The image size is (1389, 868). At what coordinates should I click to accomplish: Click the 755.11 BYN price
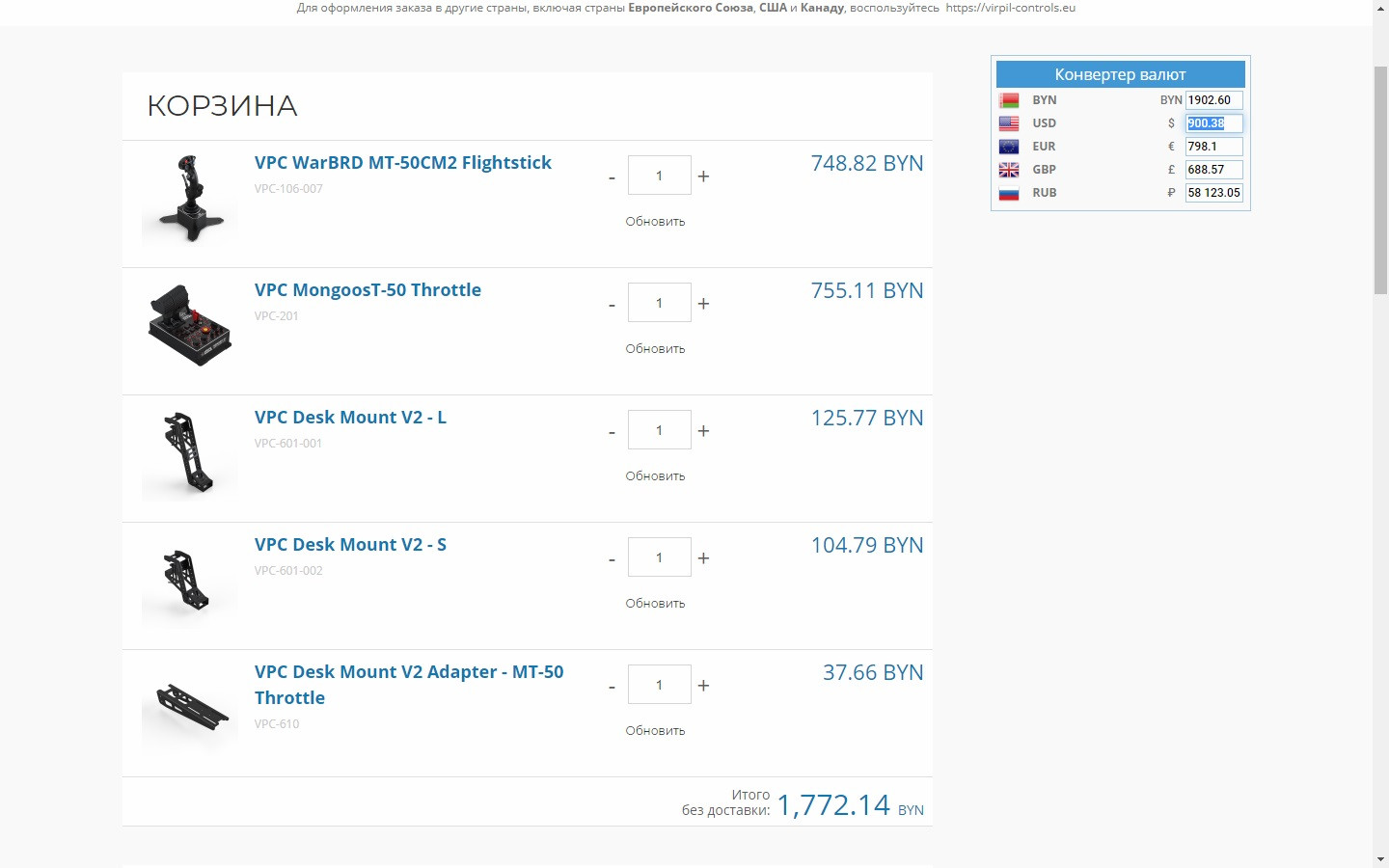tap(867, 290)
